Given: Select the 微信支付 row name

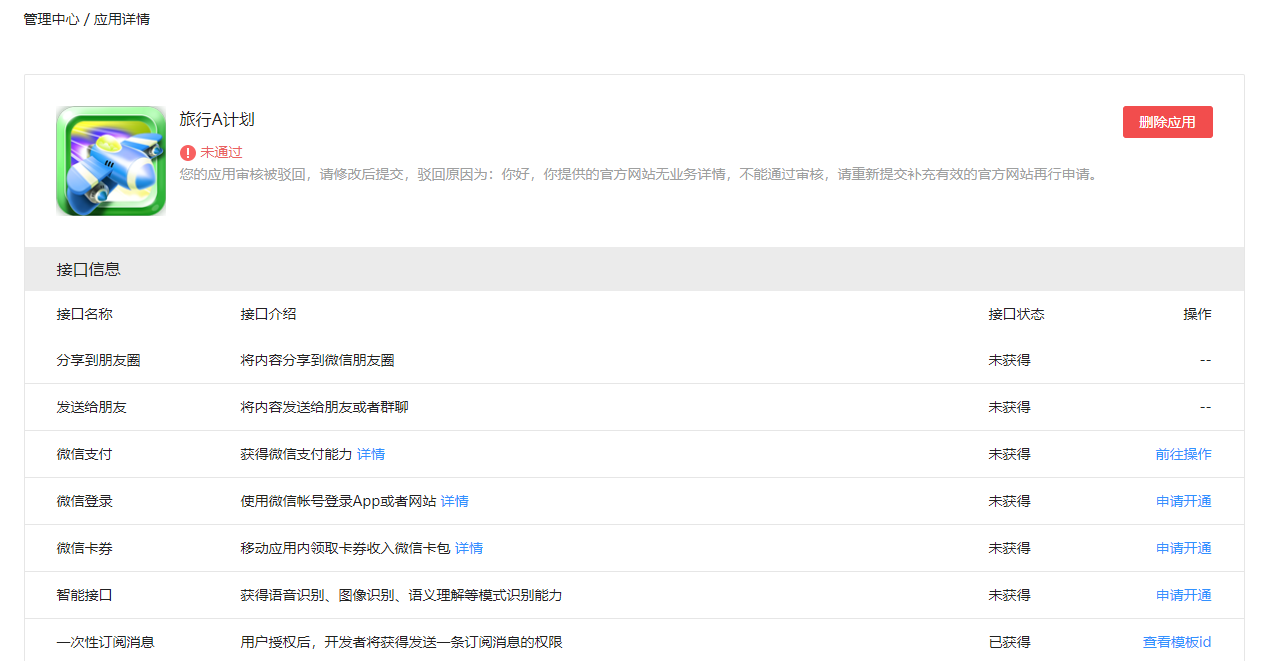Looking at the screenshot, I should coord(85,454).
